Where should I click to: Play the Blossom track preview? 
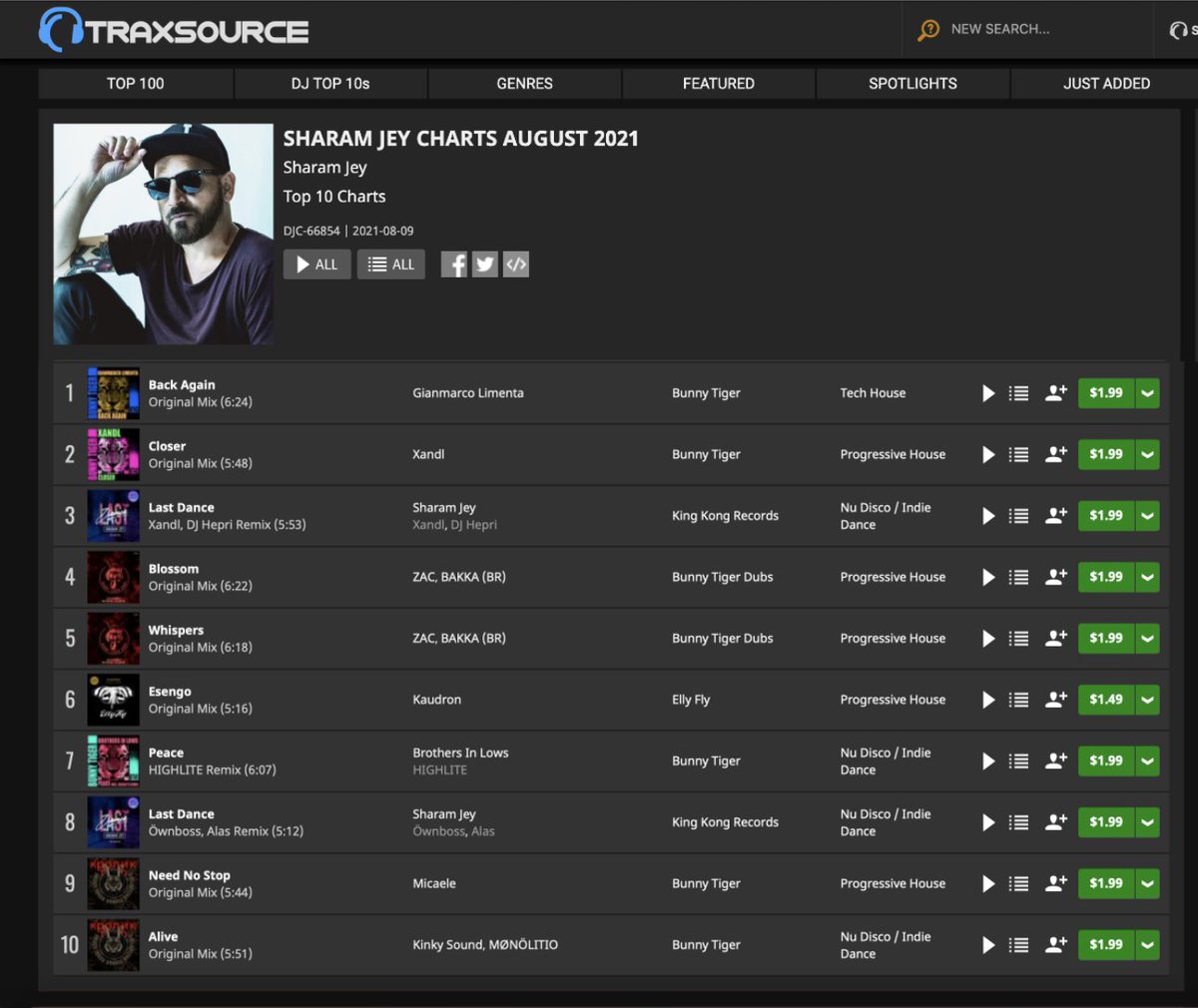click(988, 577)
